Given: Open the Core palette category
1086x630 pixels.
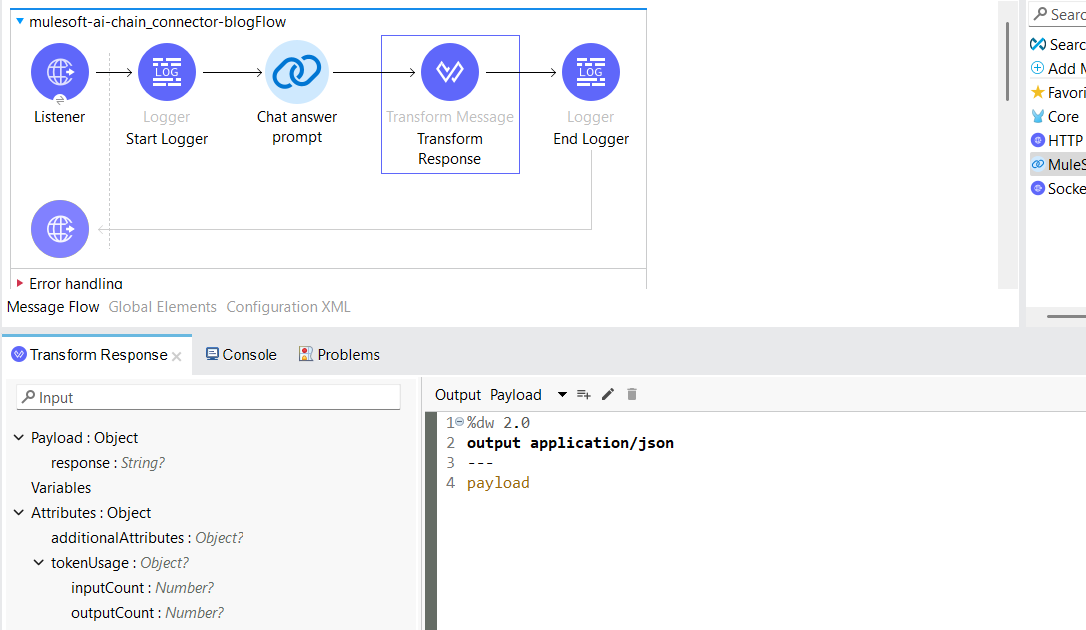Looking at the screenshot, I should coord(1055,117).
